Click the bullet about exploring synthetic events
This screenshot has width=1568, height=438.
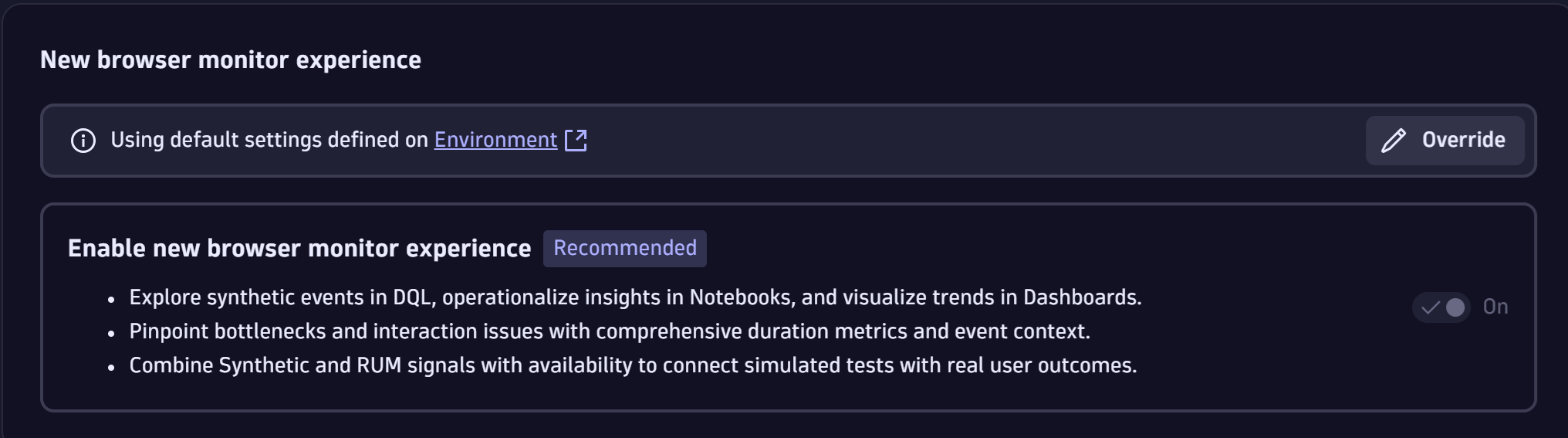pyautogui.click(x=634, y=297)
